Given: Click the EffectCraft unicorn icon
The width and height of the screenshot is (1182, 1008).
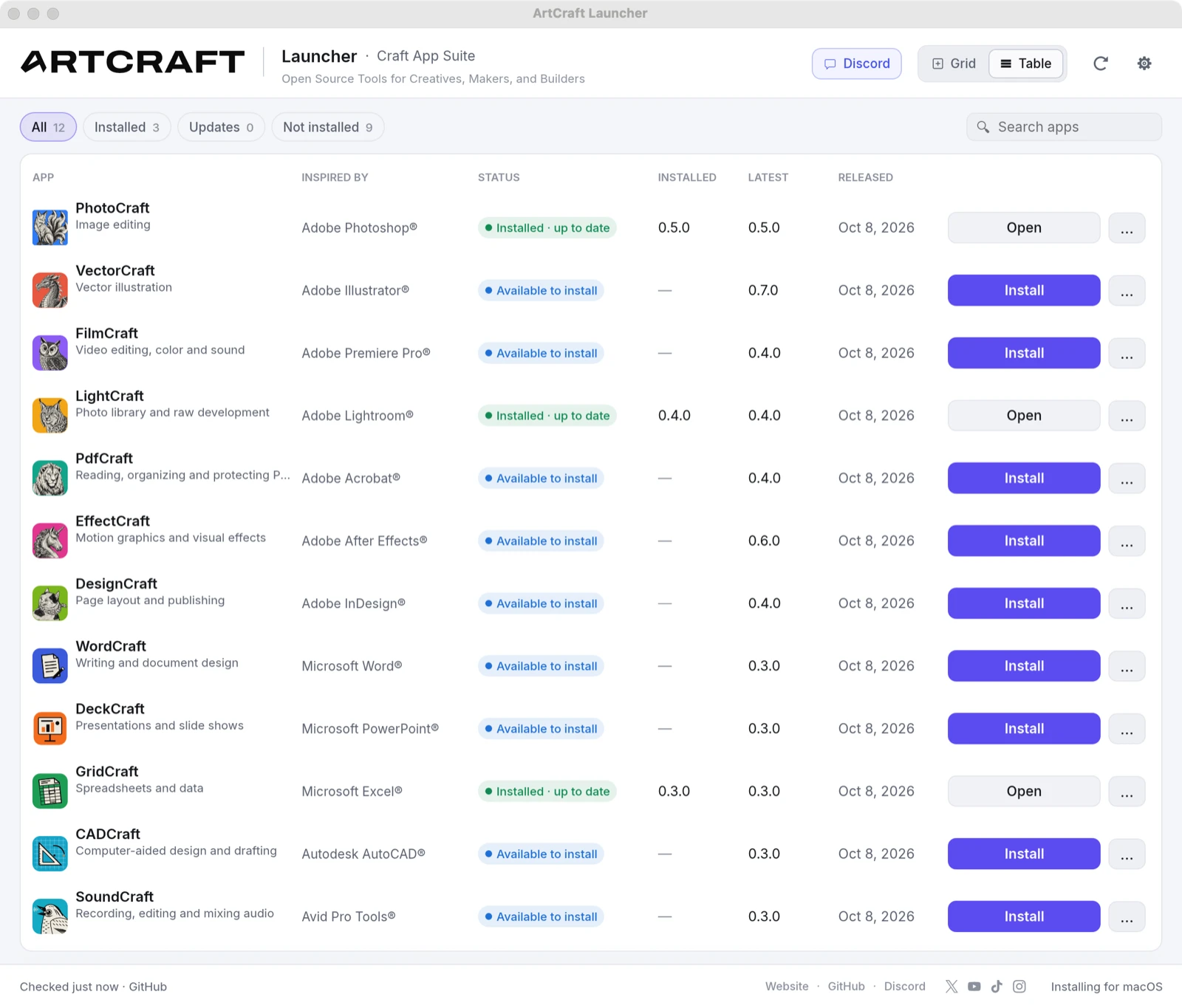Looking at the screenshot, I should 50,541.
